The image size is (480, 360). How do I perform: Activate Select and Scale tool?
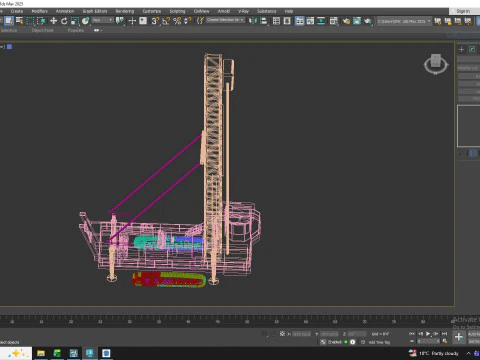pyautogui.click(x=75, y=21)
